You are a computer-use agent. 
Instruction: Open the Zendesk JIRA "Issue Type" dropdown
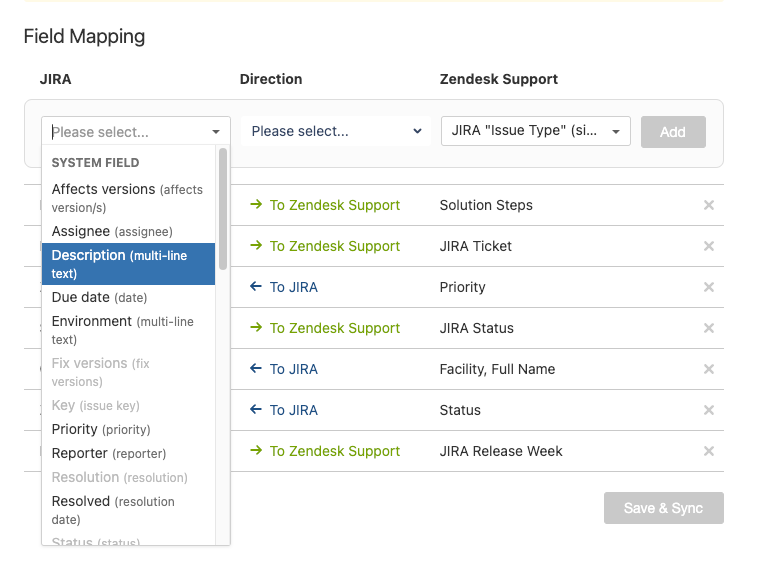pyautogui.click(x=535, y=131)
